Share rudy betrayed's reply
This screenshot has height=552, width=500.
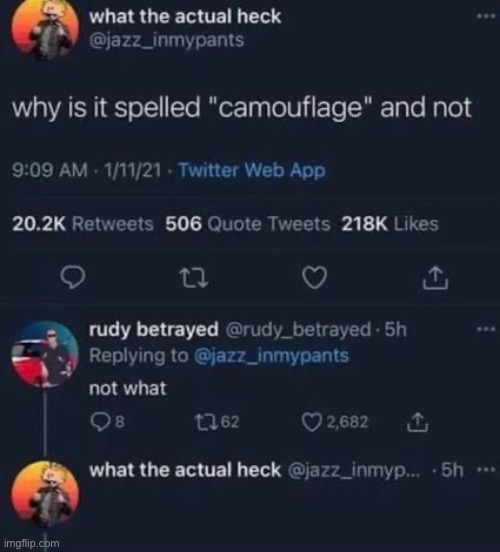(x=418, y=422)
